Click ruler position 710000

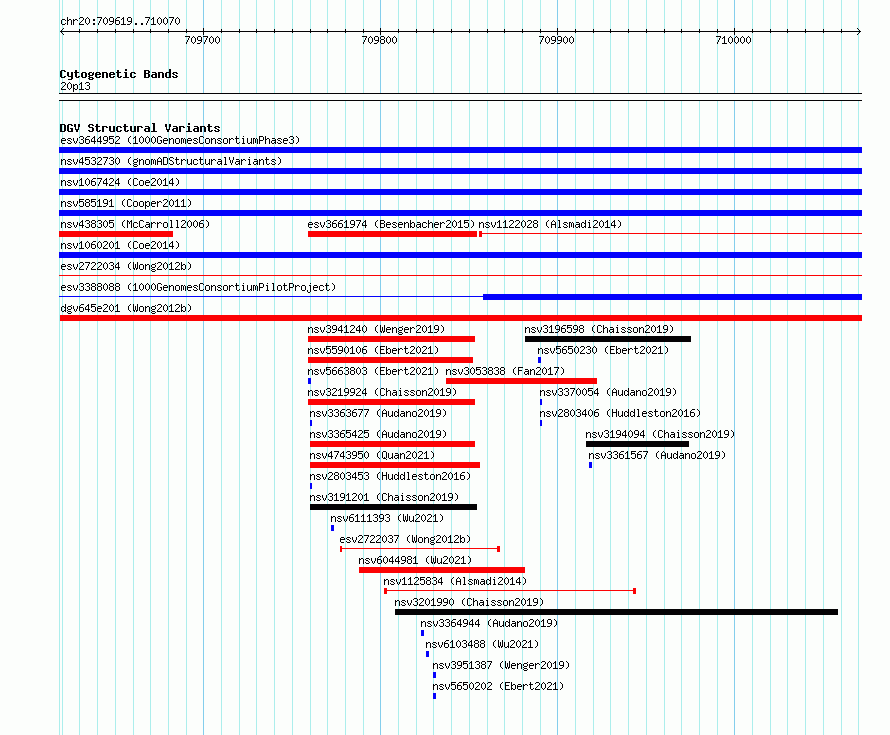click(x=733, y=40)
